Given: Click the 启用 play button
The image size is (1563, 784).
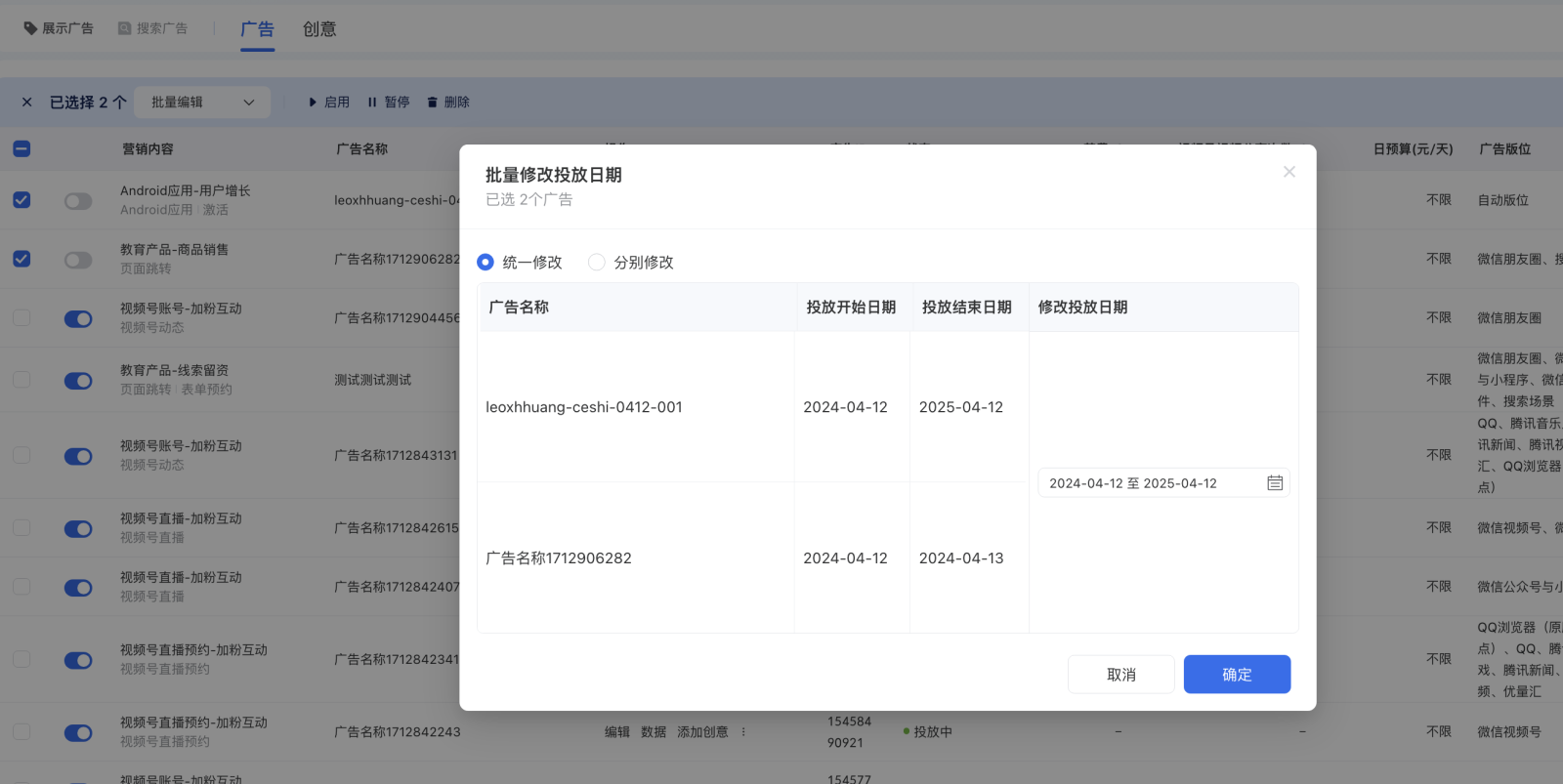Looking at the screenshot, I should (329, 103).
